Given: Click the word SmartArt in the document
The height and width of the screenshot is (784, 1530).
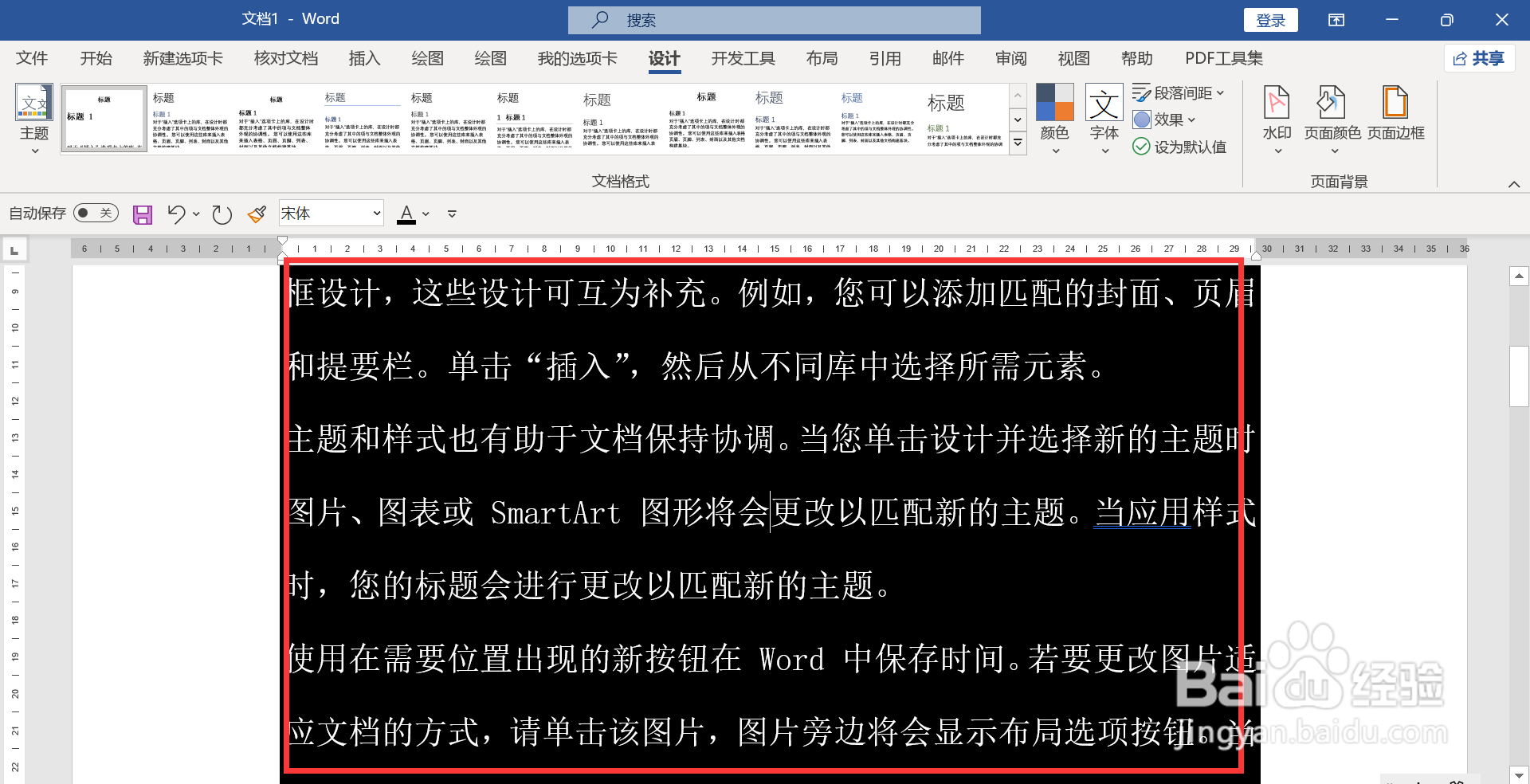Looking at the screenshot, I should 555,513.
